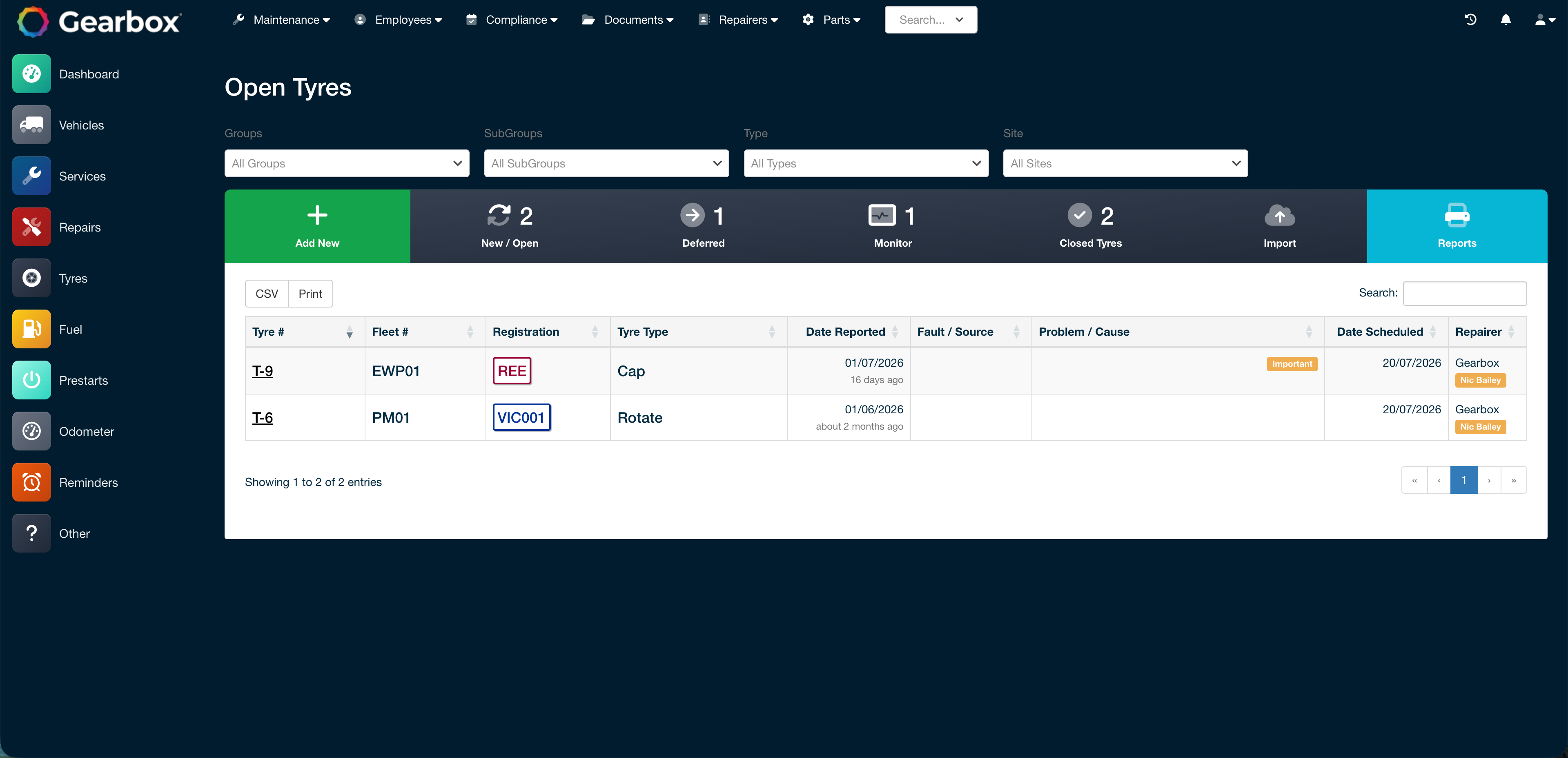This screenshot has height=758, width=1568.
Task: Click the Print button
Action: coord(310,294)
